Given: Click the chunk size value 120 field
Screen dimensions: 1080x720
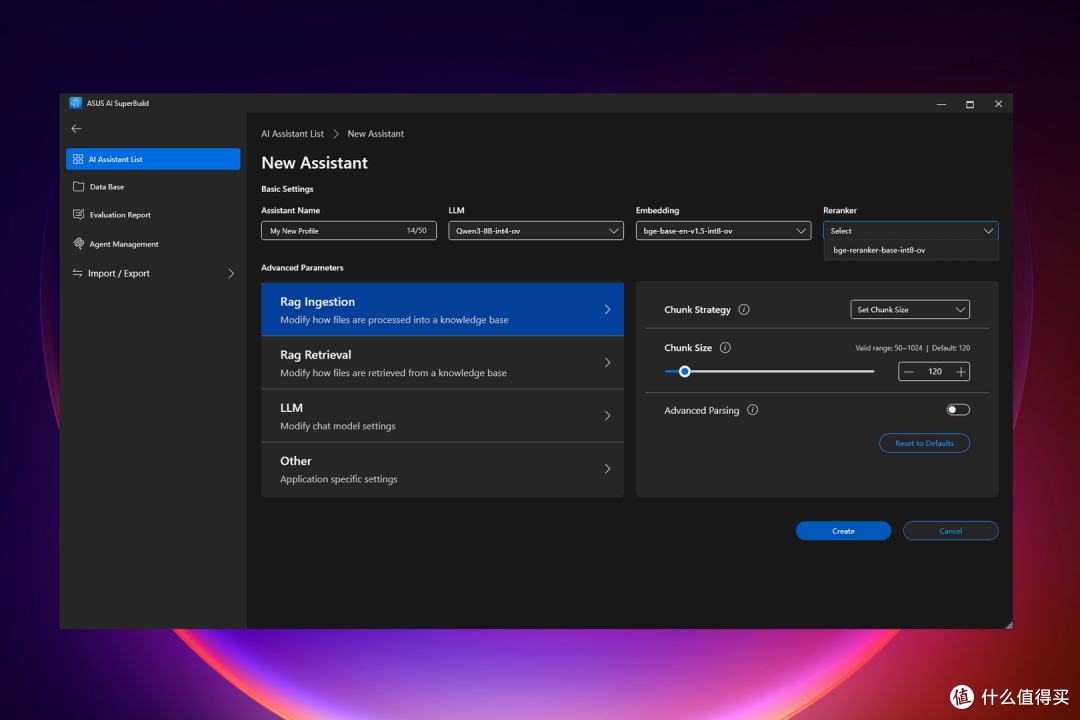Looking at the screenshot, I should point(935,372).
